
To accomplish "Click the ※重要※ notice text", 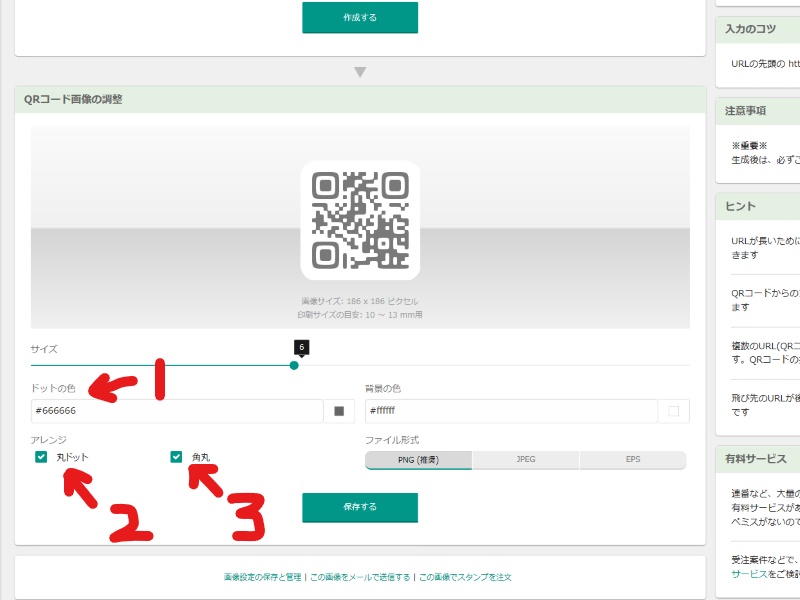I will (x=749, y=146).
